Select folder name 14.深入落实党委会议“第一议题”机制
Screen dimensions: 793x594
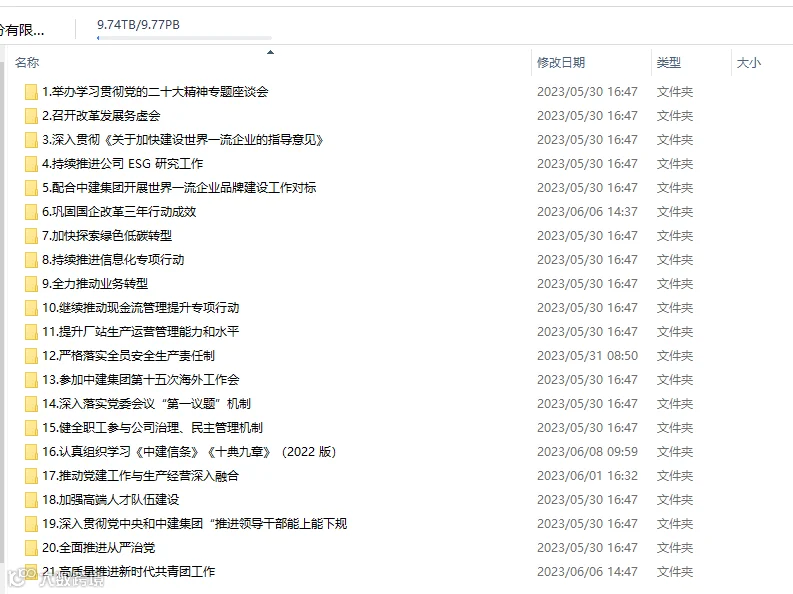click(x=147, y=404)
